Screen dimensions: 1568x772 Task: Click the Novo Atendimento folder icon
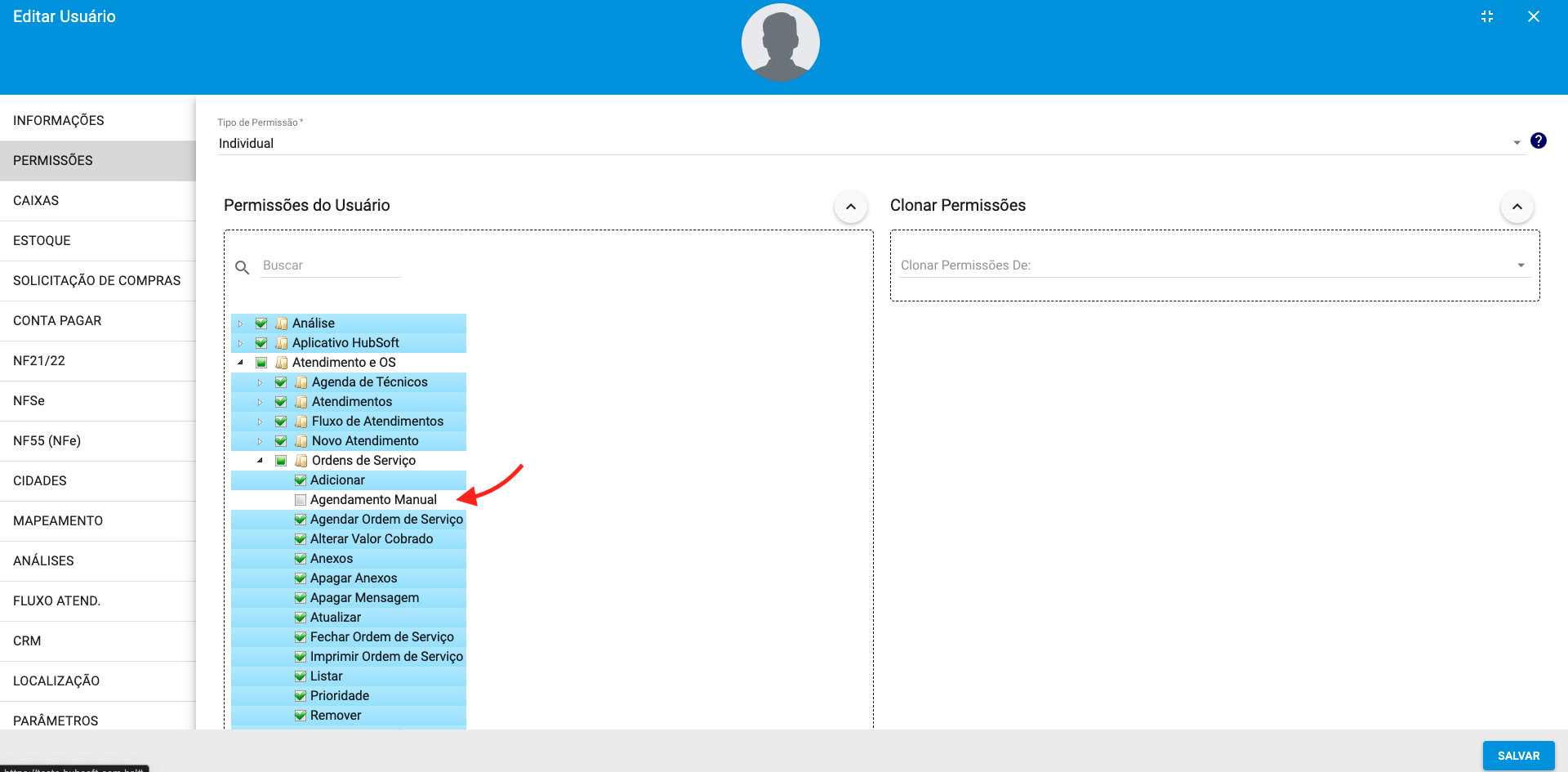pyautogui.click(x=301, y=441)
